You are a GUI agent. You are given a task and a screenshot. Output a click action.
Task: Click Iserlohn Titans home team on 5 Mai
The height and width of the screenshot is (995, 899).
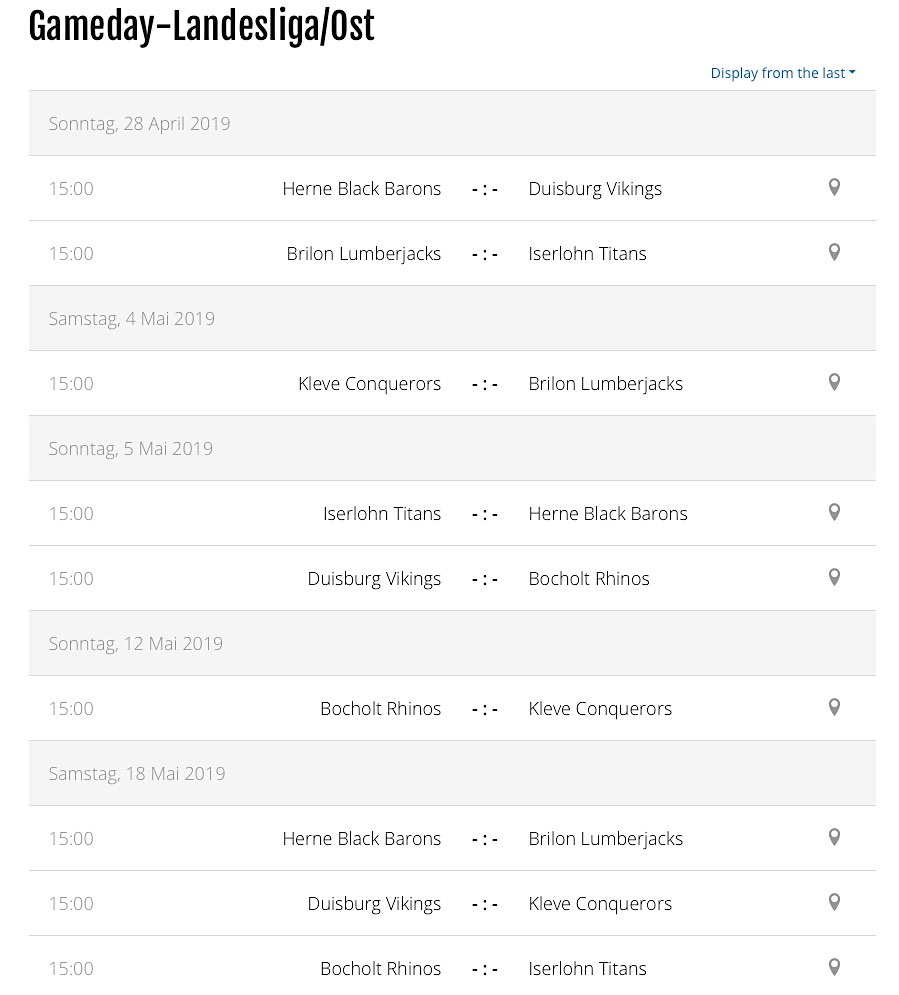381,513
